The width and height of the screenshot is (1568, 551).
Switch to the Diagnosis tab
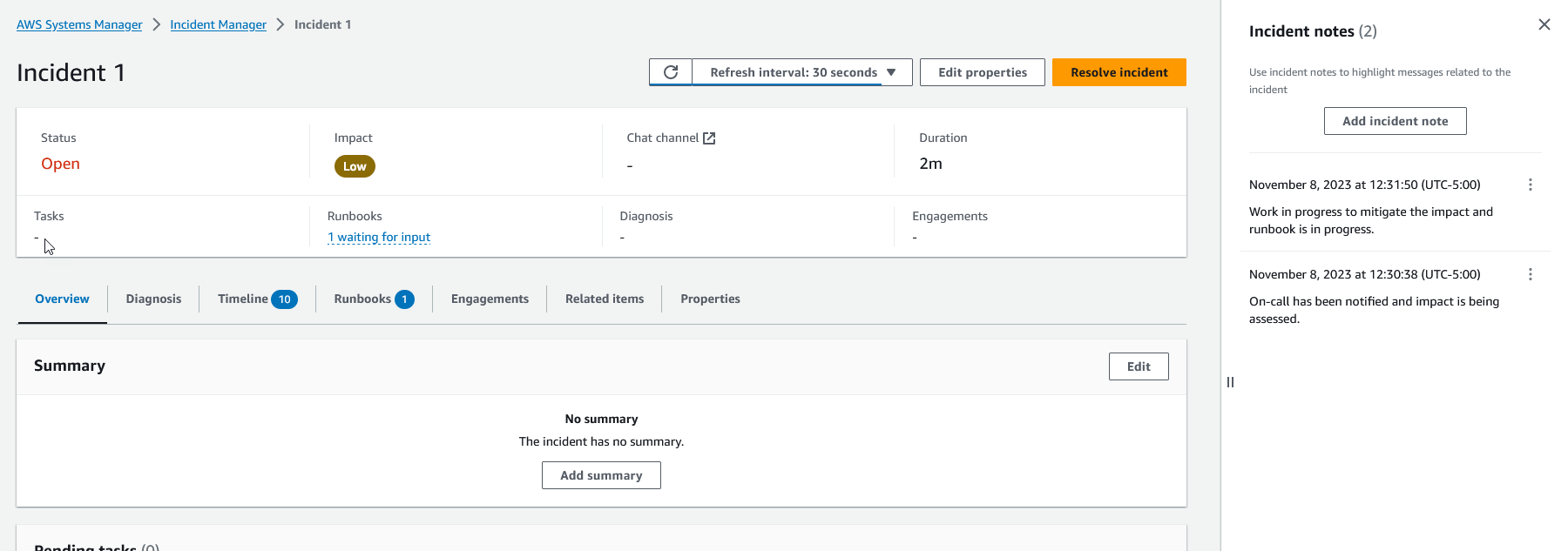tap(153, 299)
